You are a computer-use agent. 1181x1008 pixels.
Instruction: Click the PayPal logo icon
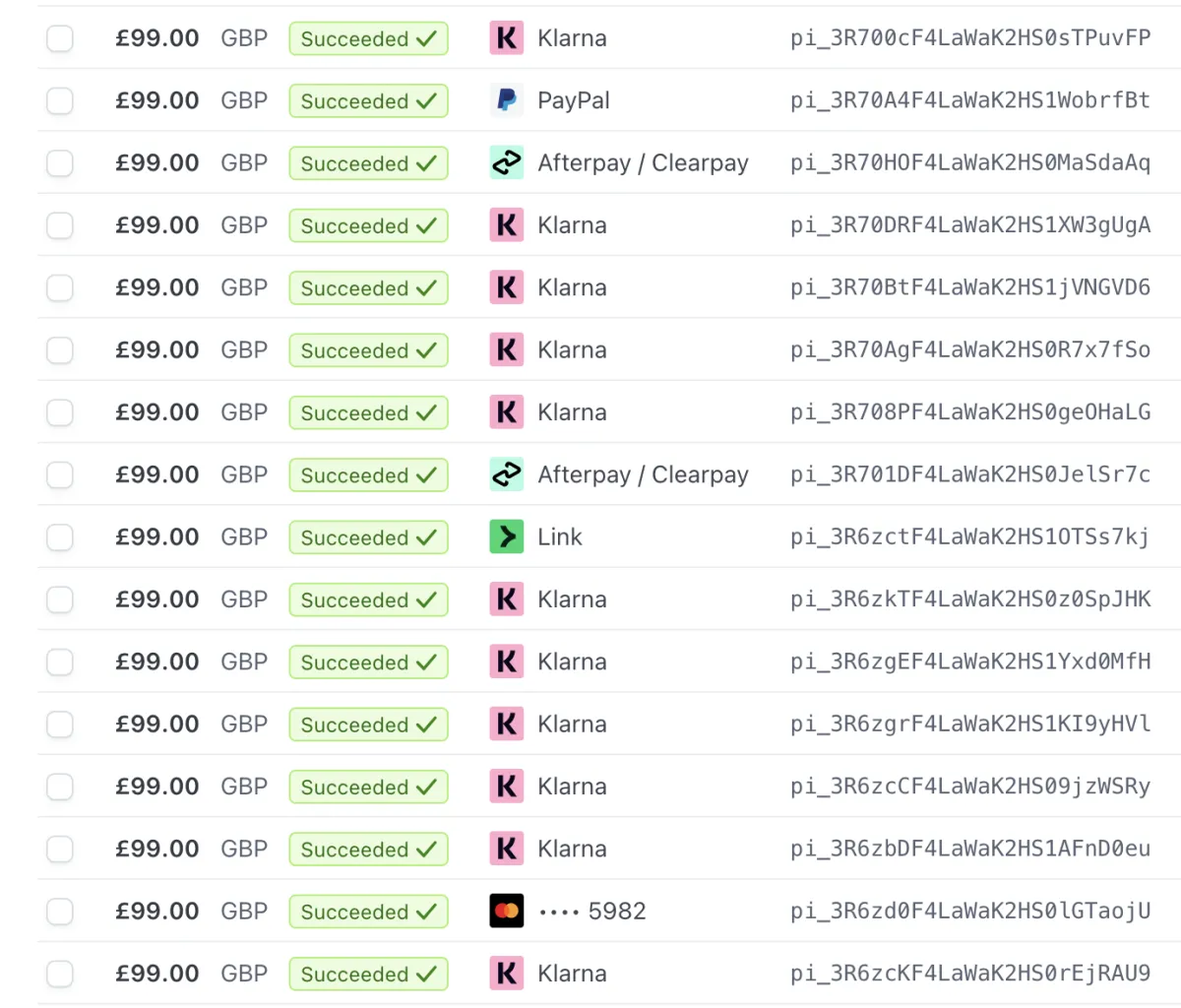point(507,100)
